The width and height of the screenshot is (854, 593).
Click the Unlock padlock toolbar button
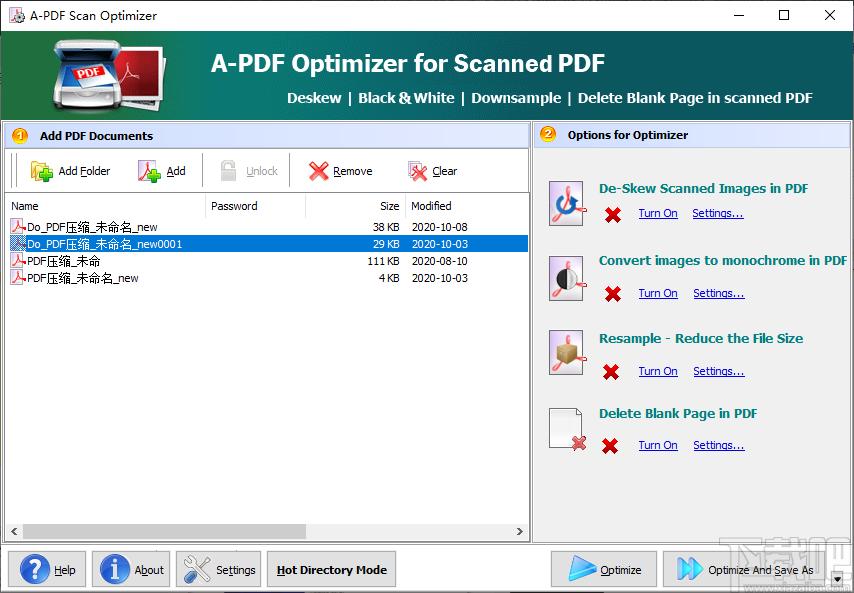coord(249,171)
